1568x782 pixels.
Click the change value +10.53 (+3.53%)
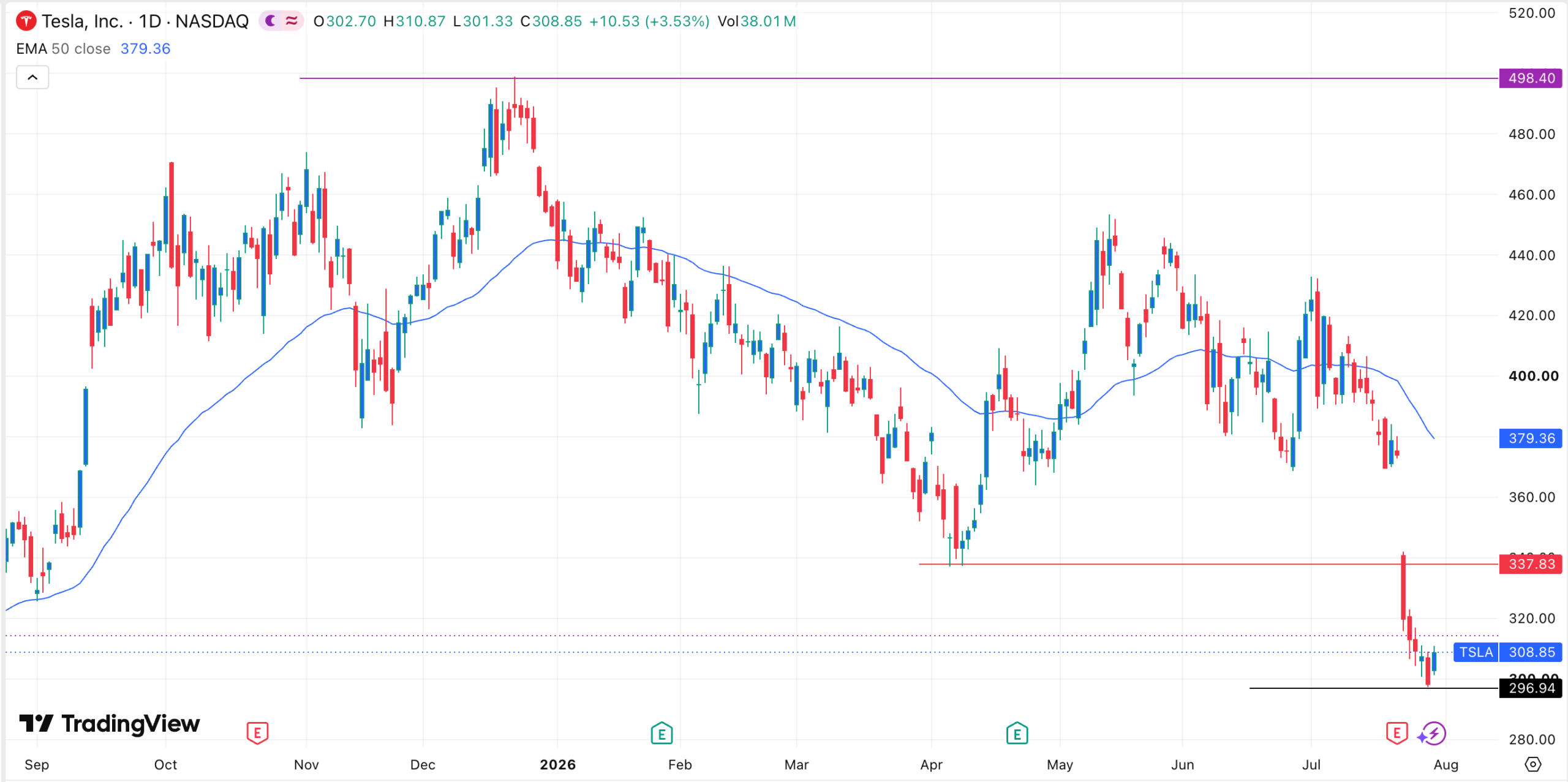pos(649,21)
